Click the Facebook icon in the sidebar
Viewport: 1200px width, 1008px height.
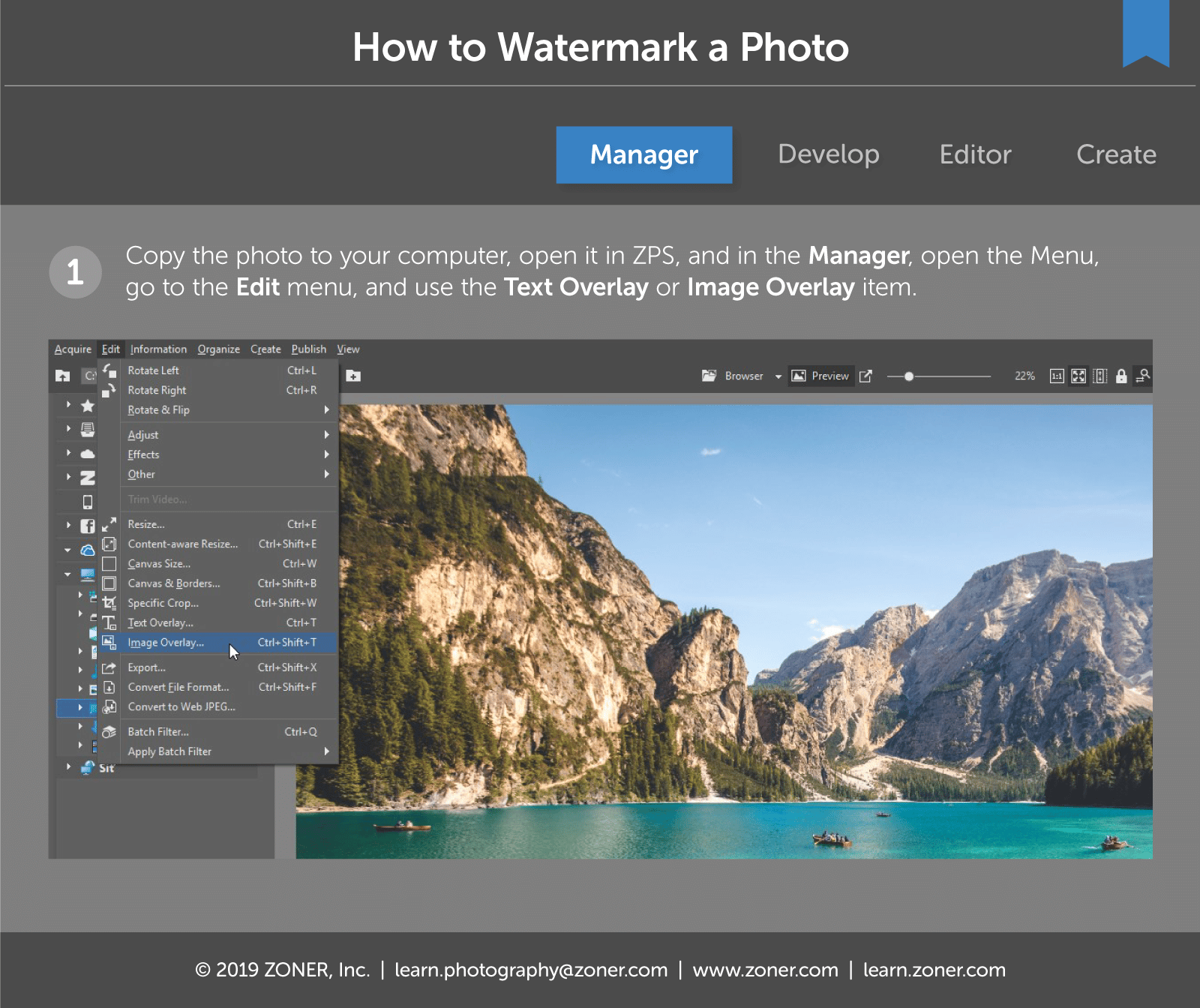88,526
